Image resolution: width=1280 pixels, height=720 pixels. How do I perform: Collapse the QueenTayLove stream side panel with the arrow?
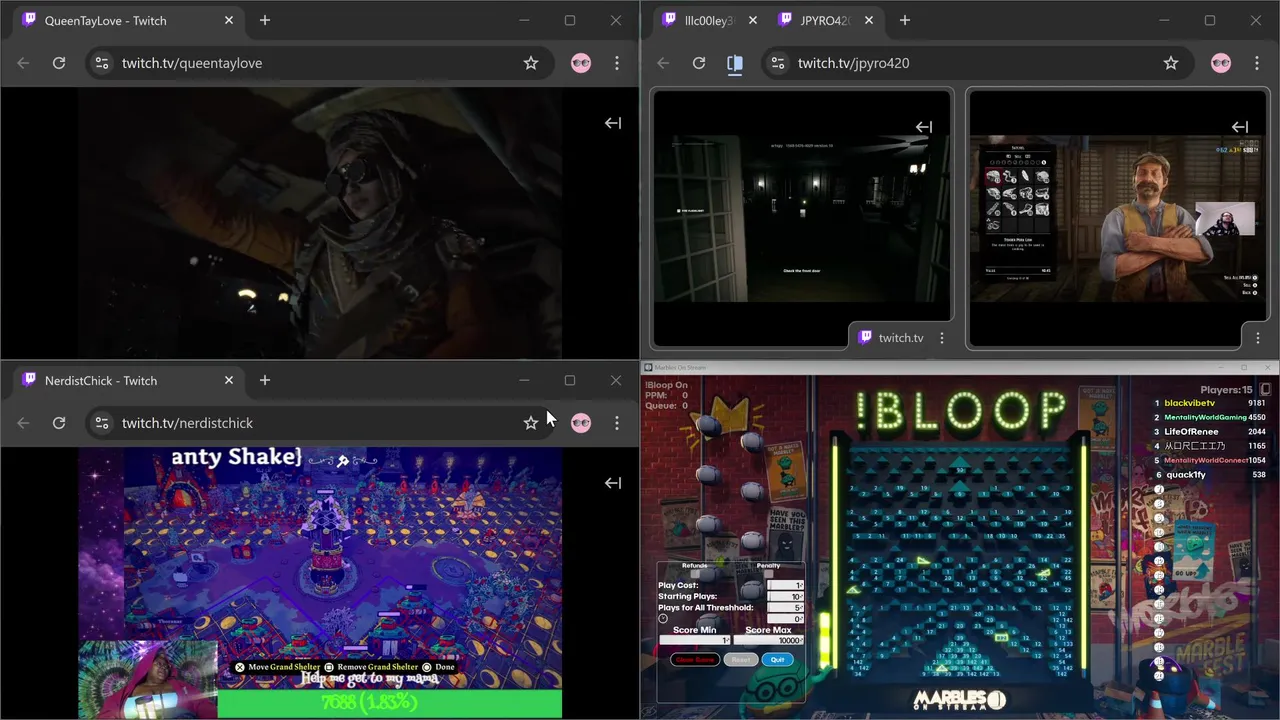pos(613,123)
